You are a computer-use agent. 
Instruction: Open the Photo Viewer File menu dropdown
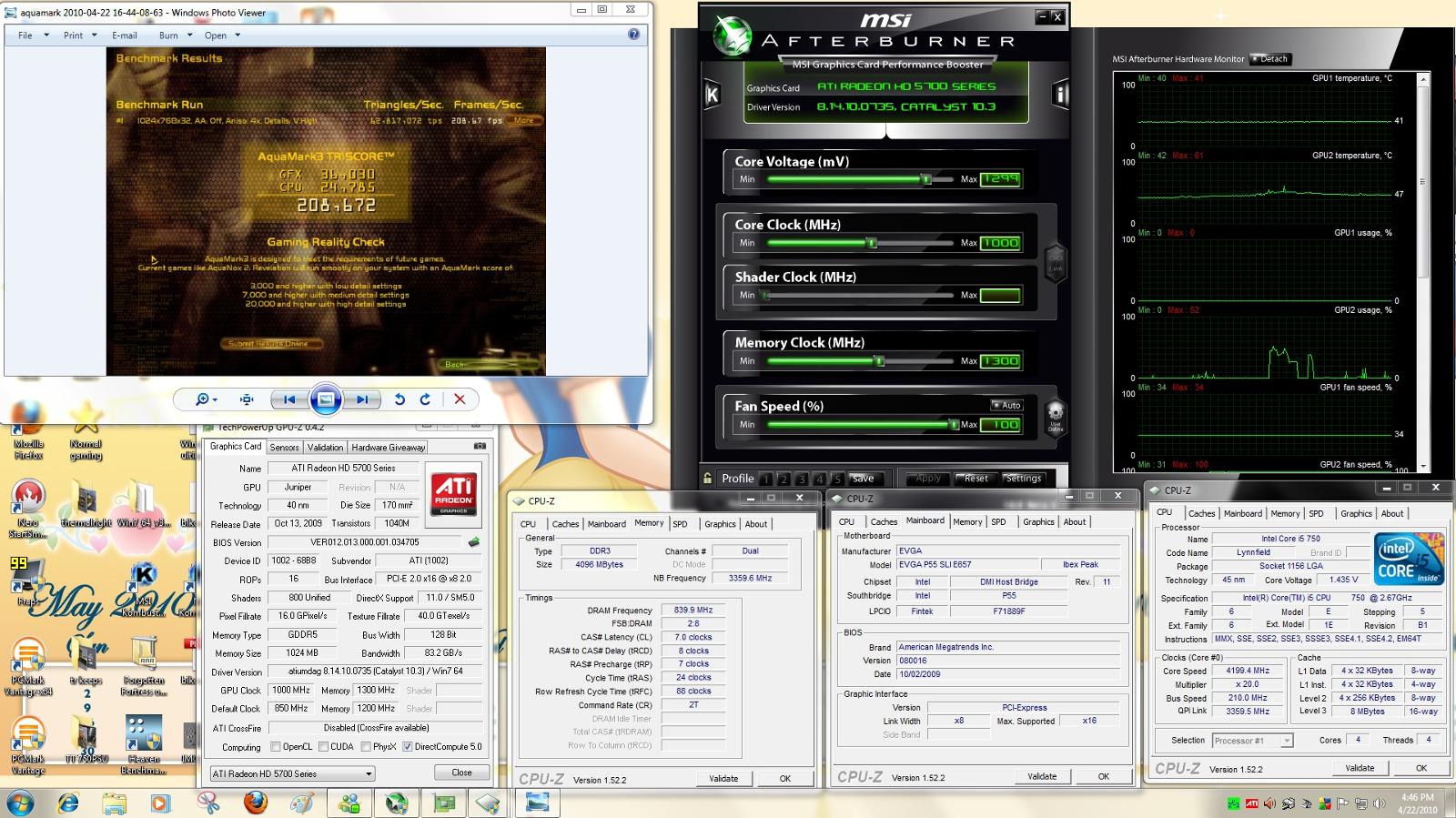tap(33, 35)
